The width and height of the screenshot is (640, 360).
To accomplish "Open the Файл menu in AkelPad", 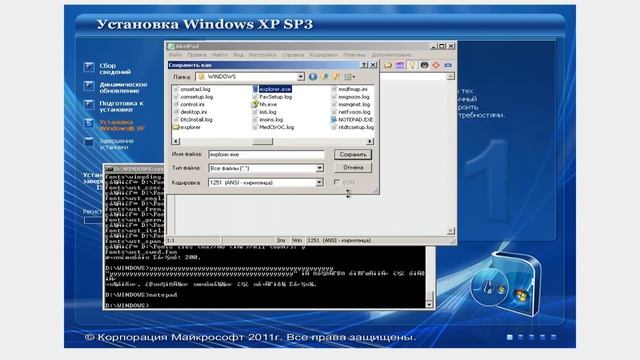I will click(x=176, y=54).
